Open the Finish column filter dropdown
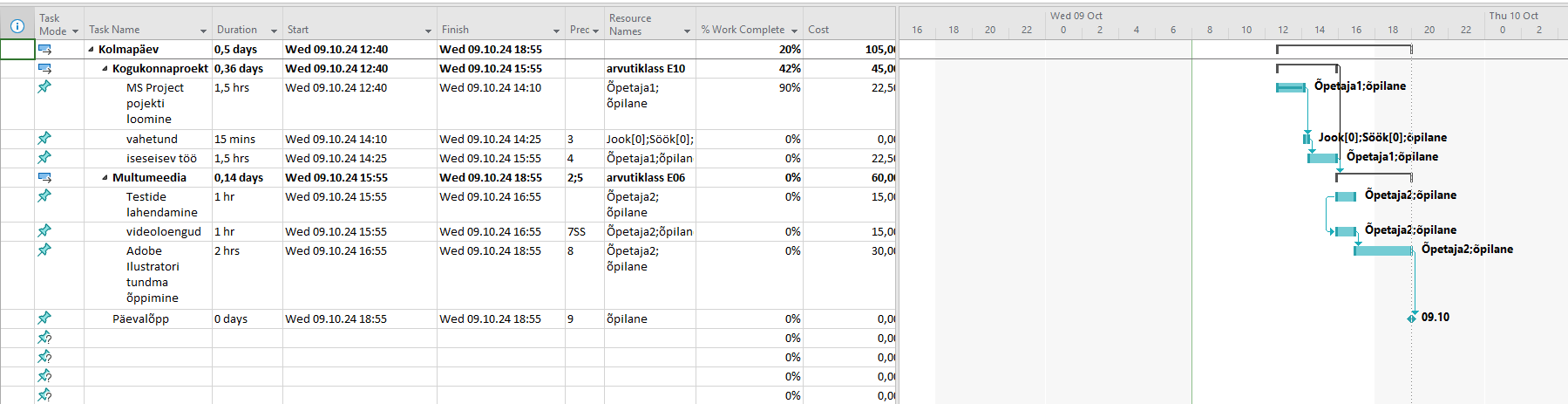 (x=556, y=31)
